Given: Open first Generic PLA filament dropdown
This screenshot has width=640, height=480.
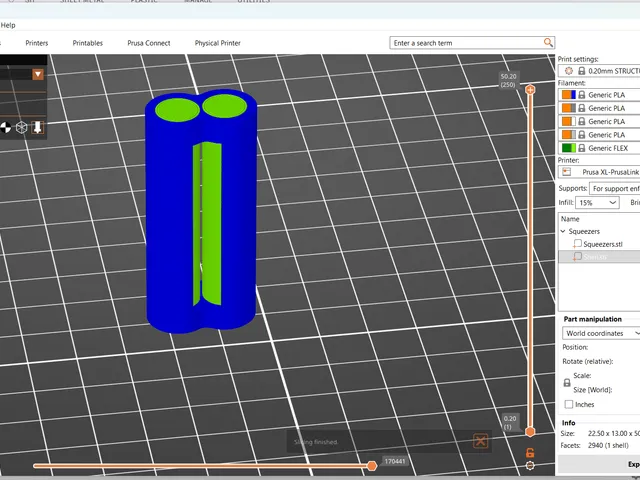Looking at the screenshot, I should click(599, 95).
